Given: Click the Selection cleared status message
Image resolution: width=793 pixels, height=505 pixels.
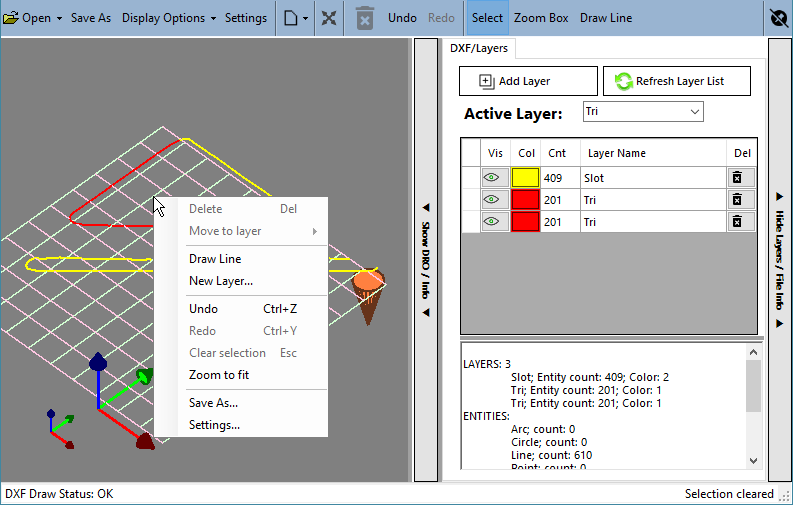Looking at the screenshot, I should [729, 494].
